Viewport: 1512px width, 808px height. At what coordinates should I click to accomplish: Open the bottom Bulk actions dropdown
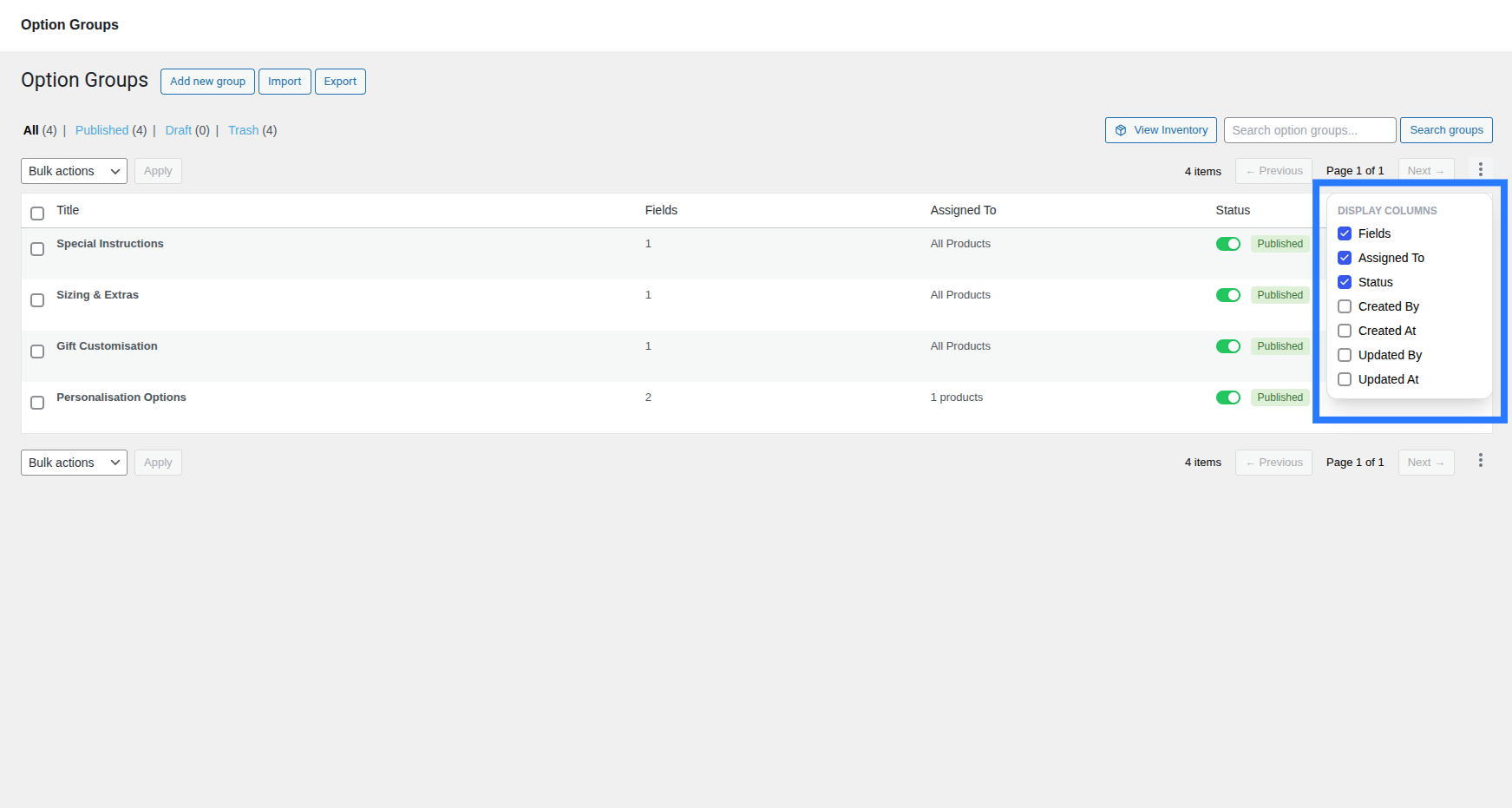tap(74, 463)
